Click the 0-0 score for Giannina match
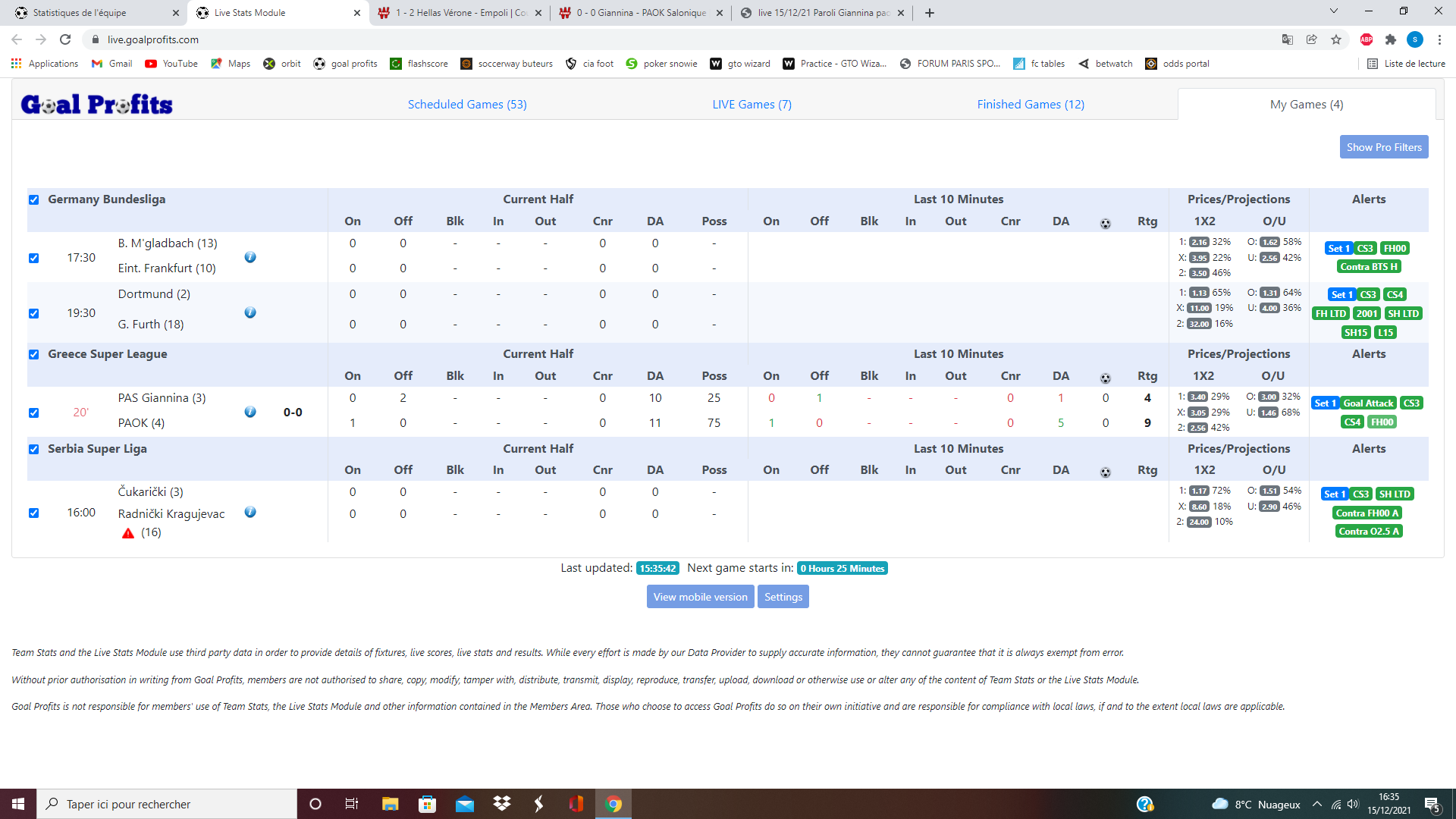 (293, 413)
